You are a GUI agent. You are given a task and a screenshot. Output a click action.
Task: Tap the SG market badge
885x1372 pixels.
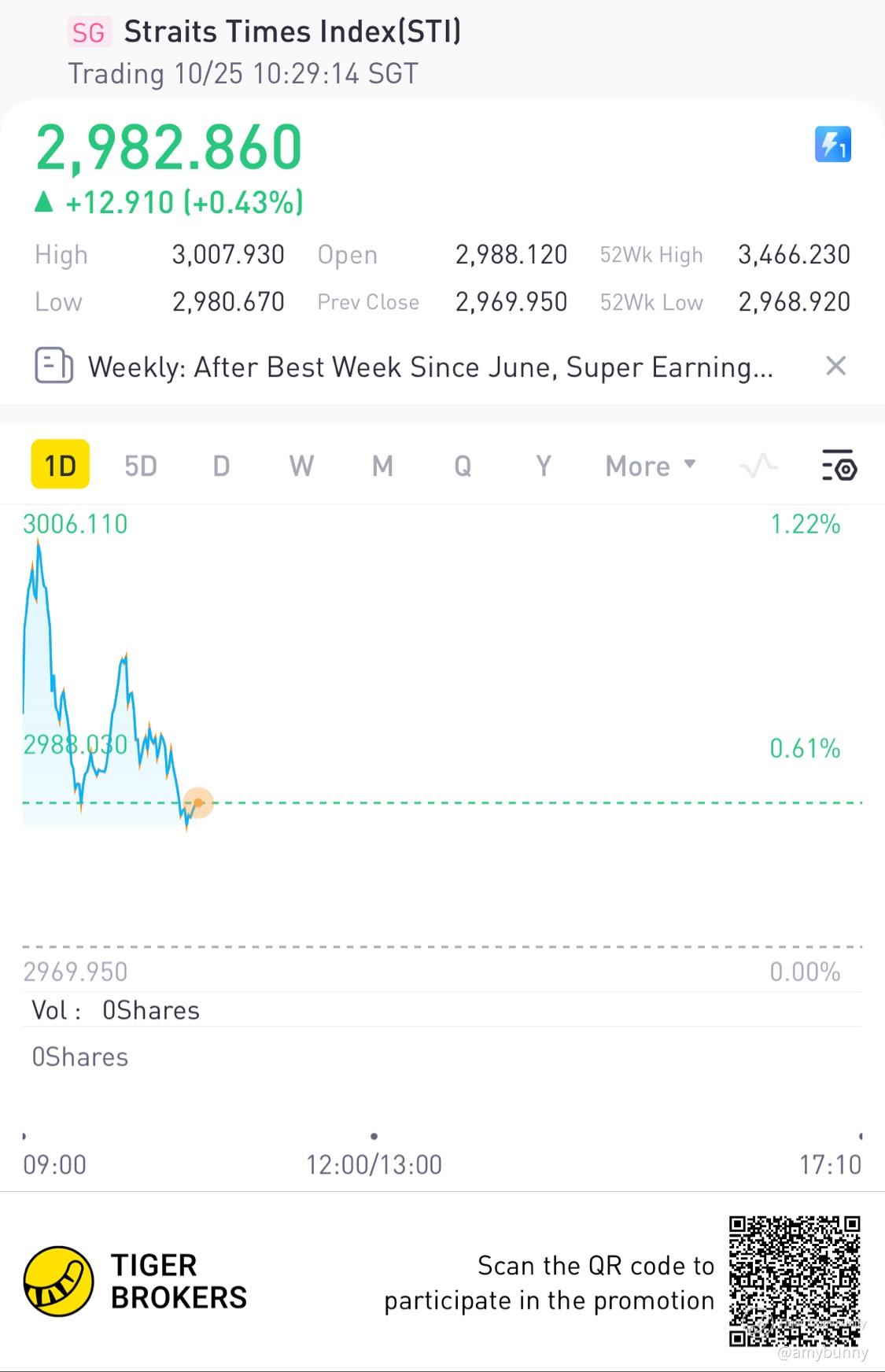pos(88,32)
